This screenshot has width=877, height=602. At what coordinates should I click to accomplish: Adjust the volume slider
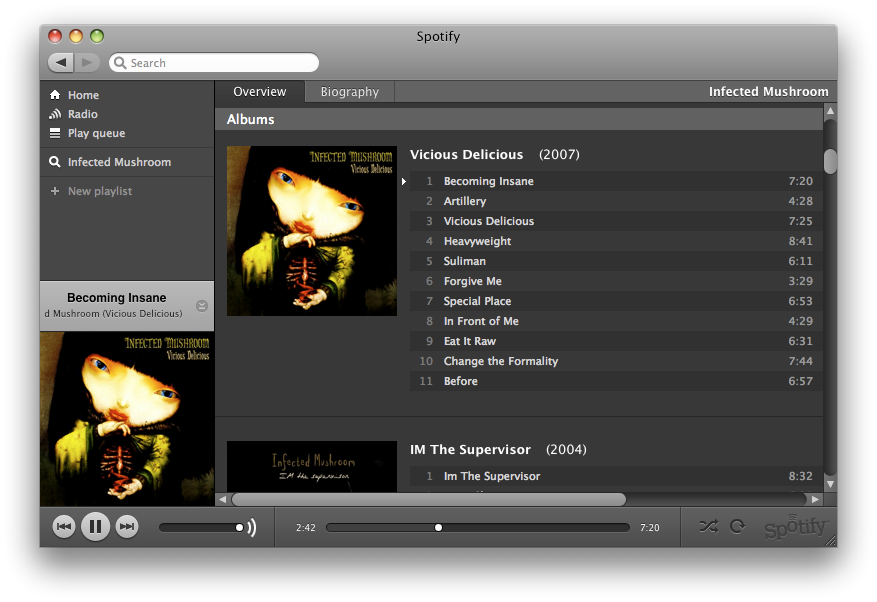tap(201, 527)
